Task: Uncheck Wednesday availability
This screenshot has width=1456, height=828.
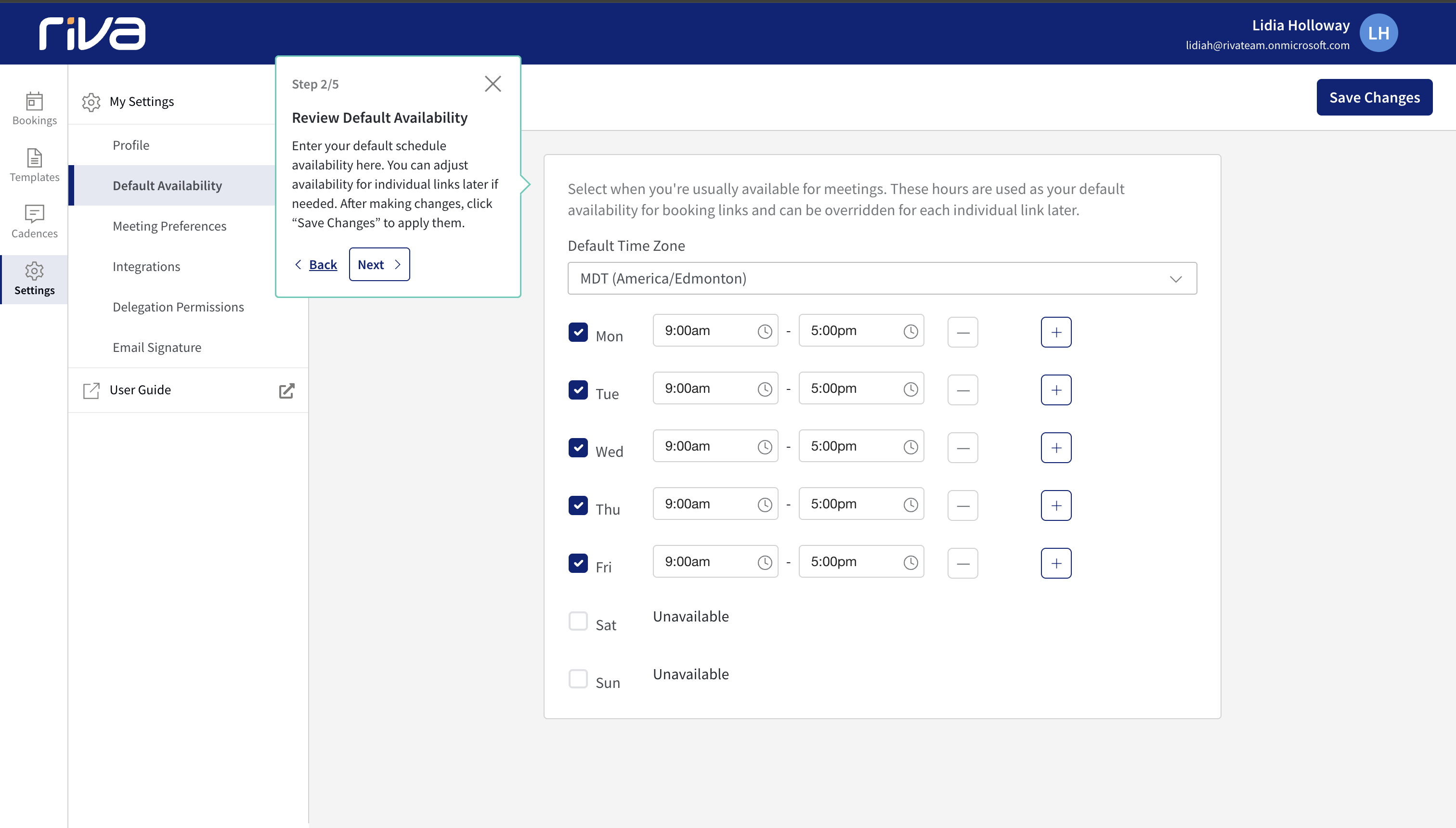Action: coord(578,448)
